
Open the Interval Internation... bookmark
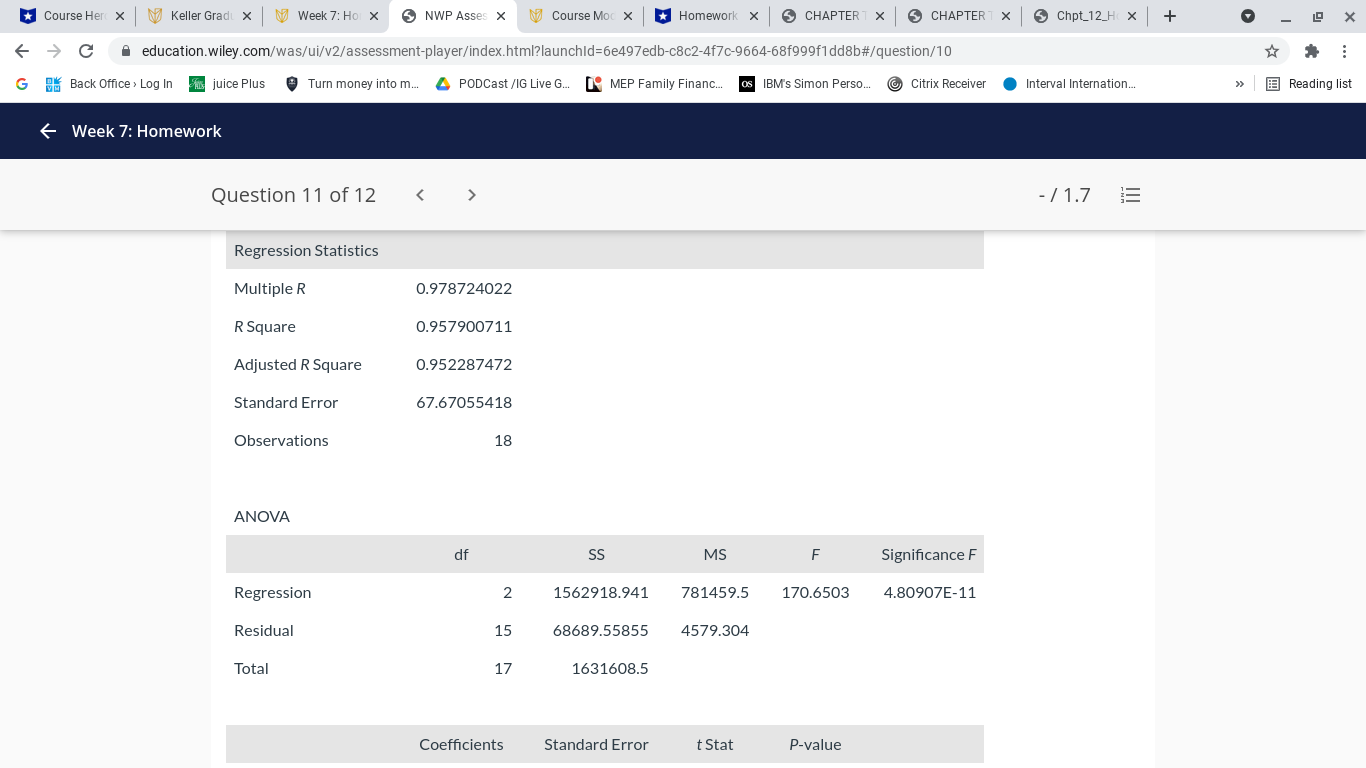1069,84
